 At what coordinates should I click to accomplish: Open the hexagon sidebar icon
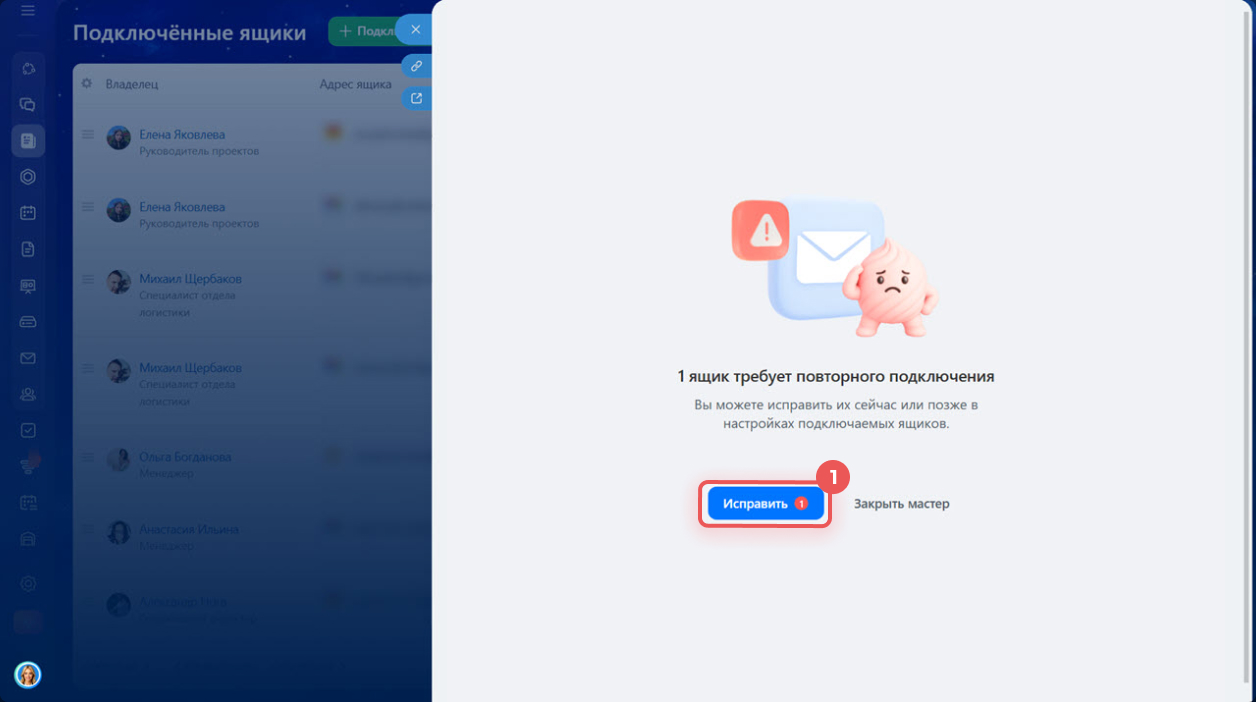point(28,177)
